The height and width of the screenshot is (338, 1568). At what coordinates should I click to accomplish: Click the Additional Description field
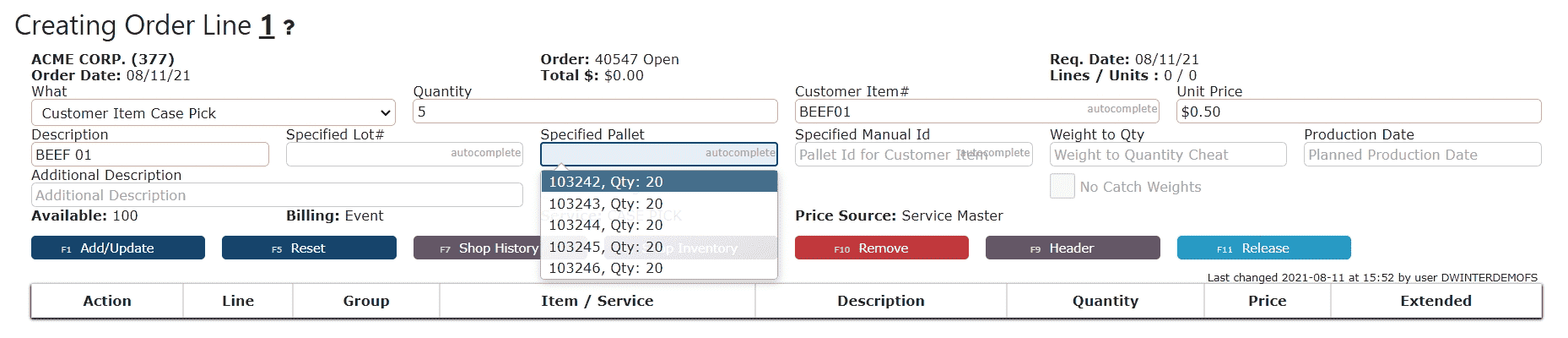click(276, 195)
